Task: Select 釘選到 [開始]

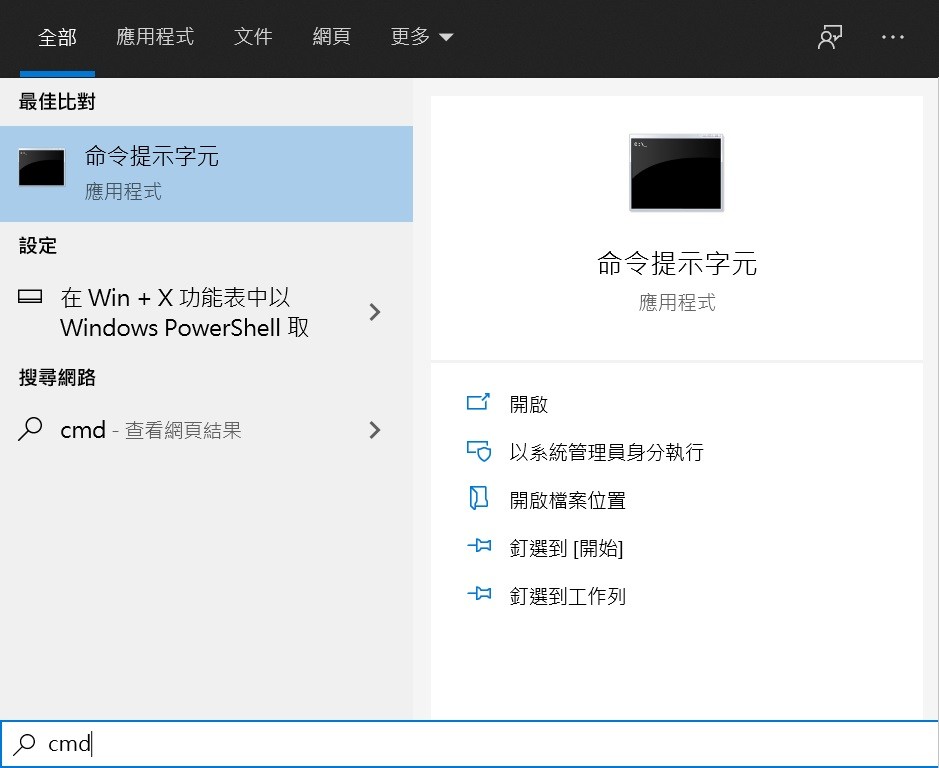Action: [x=566, y=548]
